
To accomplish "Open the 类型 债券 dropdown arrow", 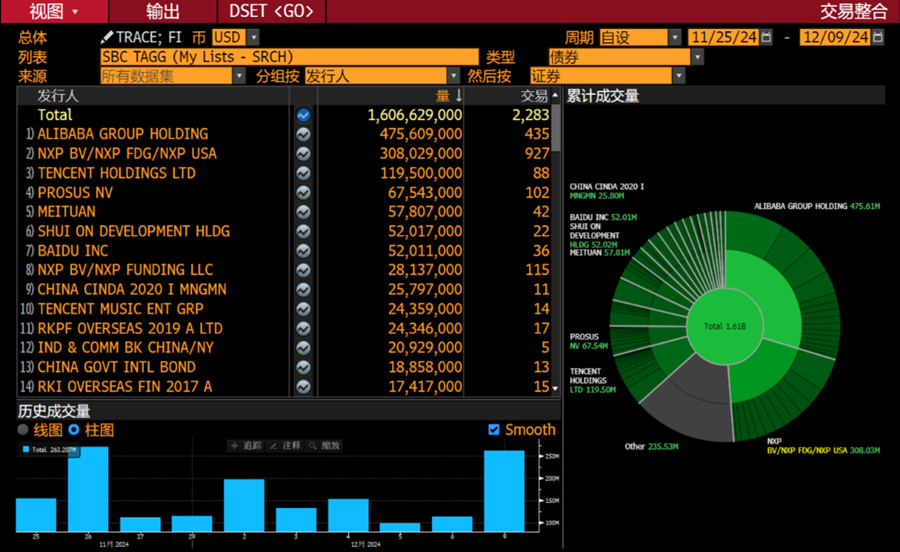I will (697, 57).
